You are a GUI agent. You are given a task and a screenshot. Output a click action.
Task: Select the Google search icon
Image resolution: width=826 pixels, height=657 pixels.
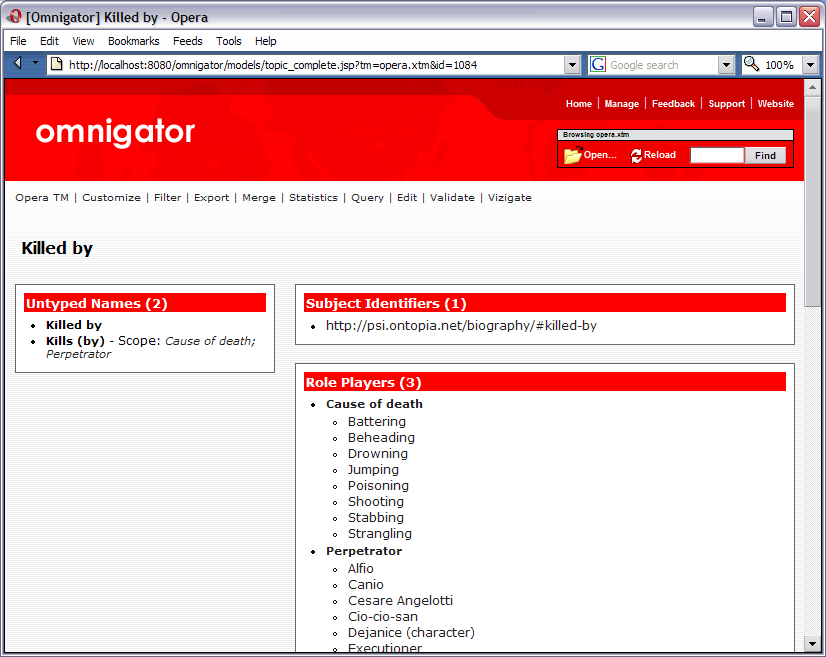596,63
